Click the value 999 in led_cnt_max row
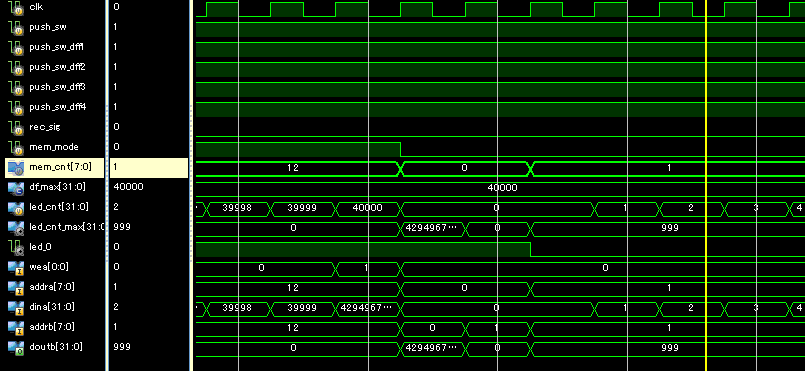This screenshot has height=371, width=805. coord(669,228)
